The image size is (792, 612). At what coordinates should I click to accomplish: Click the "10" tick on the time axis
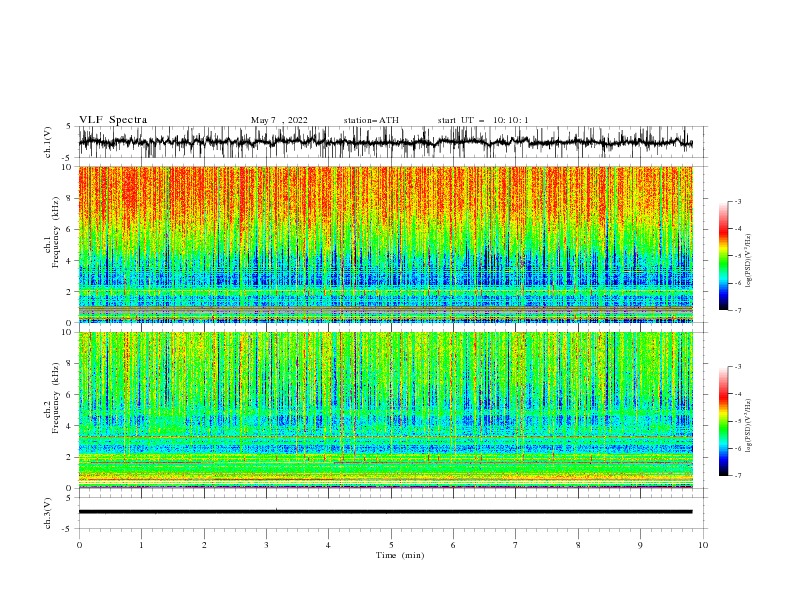tap(703, 545)
